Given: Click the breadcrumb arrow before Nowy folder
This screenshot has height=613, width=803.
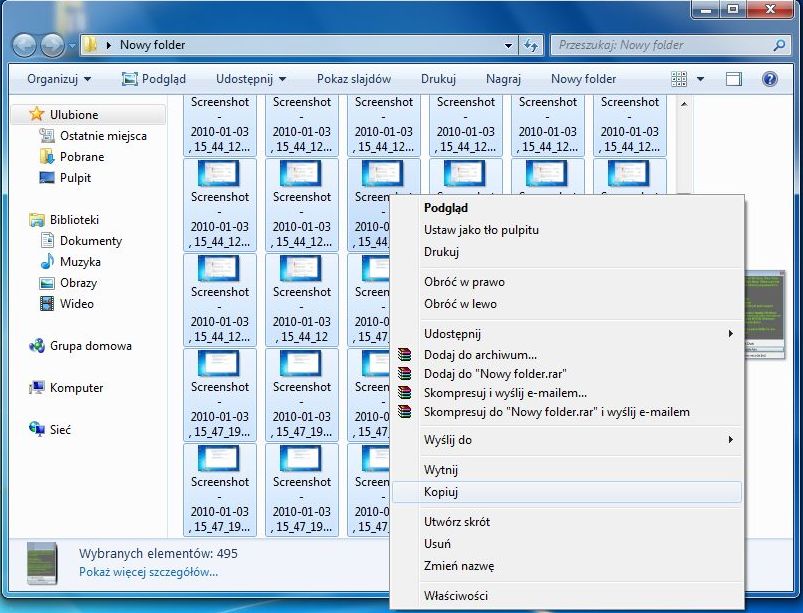Looking at the screenshot, I should click(x=109, y=45).
